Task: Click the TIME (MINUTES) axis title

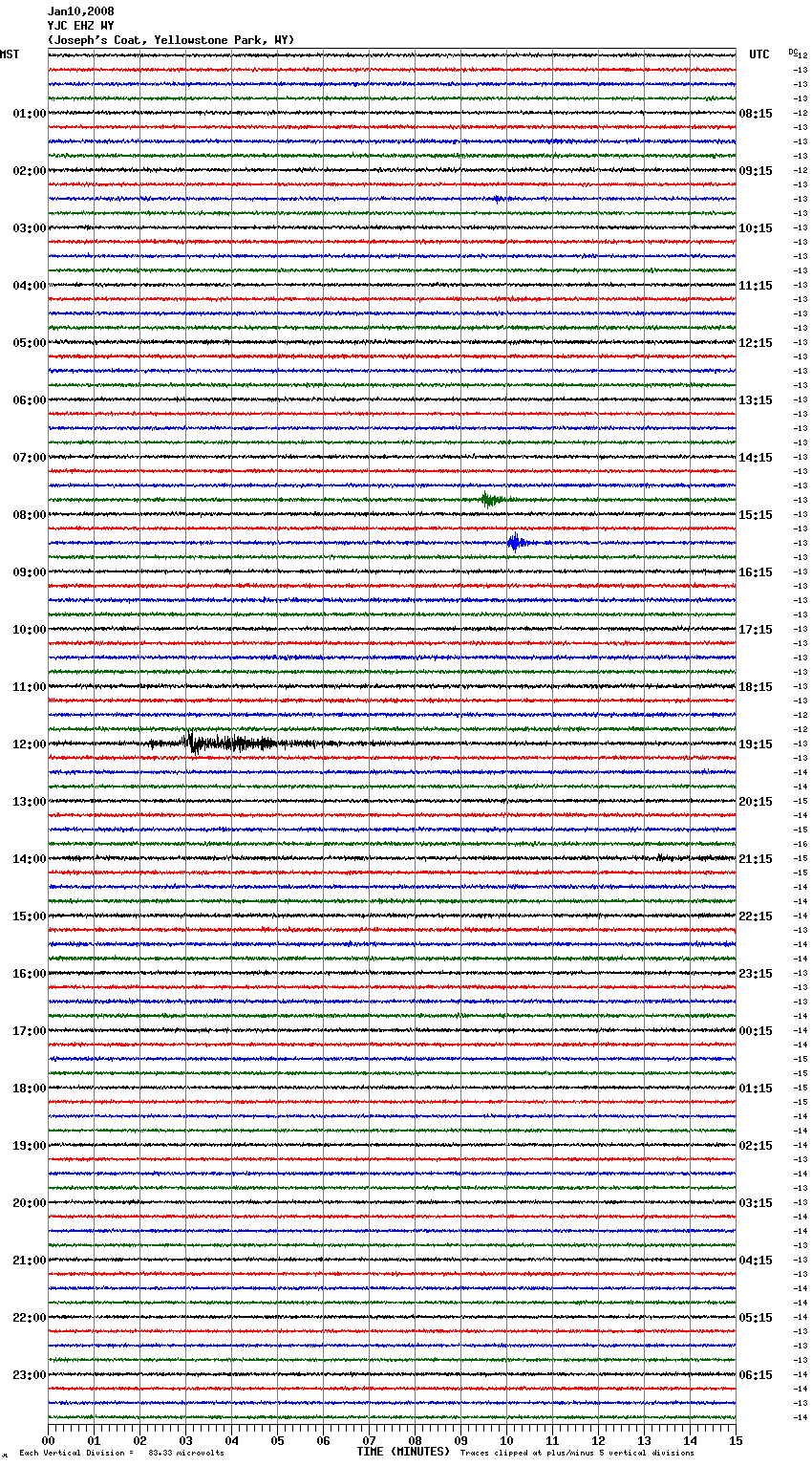Action: click(403, 1452)
